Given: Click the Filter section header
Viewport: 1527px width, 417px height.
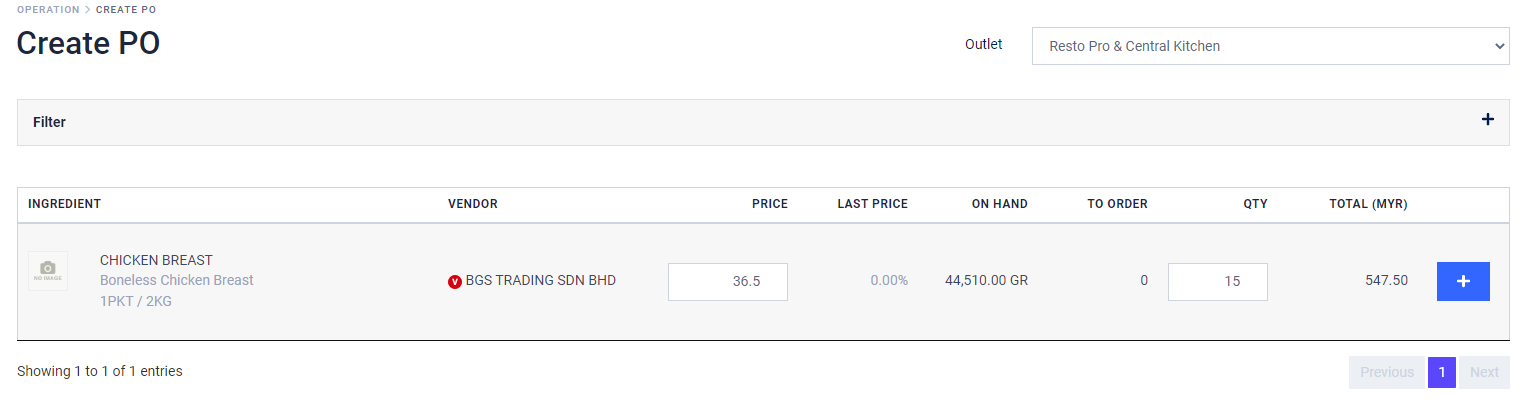Looking at the screenshot, I should point(50,122).
